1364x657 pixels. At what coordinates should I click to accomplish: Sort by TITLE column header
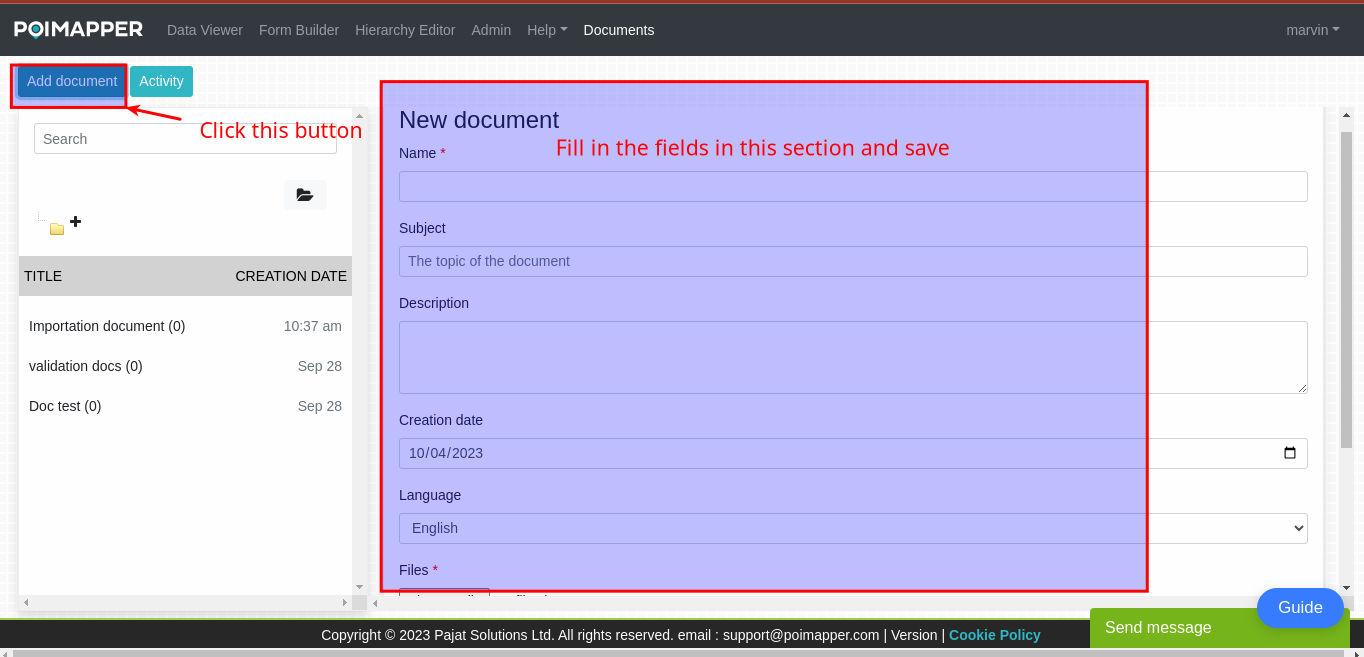(x=43, y=276)
